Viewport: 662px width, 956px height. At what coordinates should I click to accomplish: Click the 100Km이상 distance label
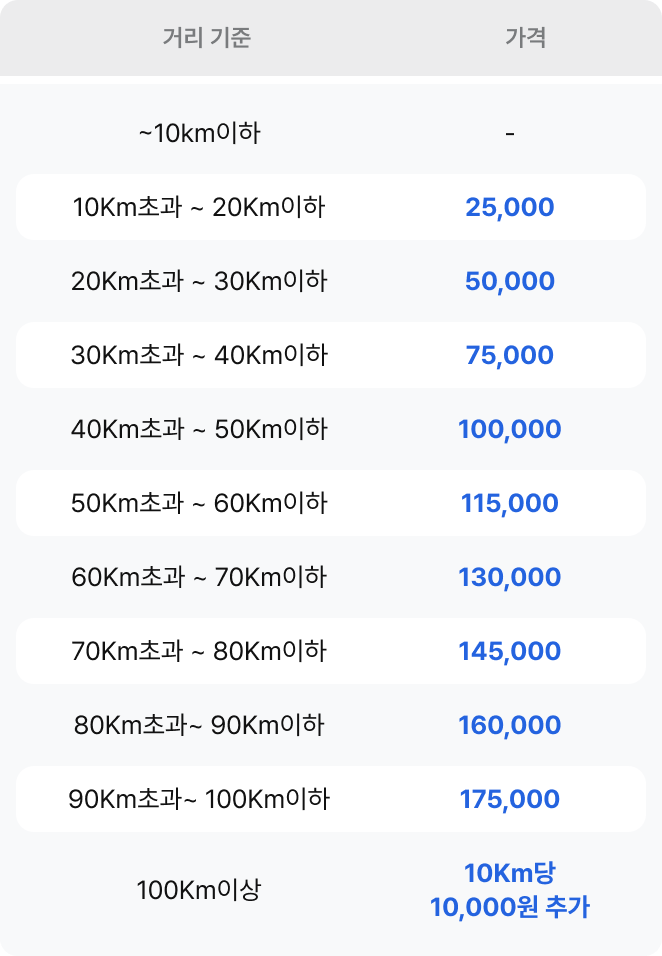[199, 889]
